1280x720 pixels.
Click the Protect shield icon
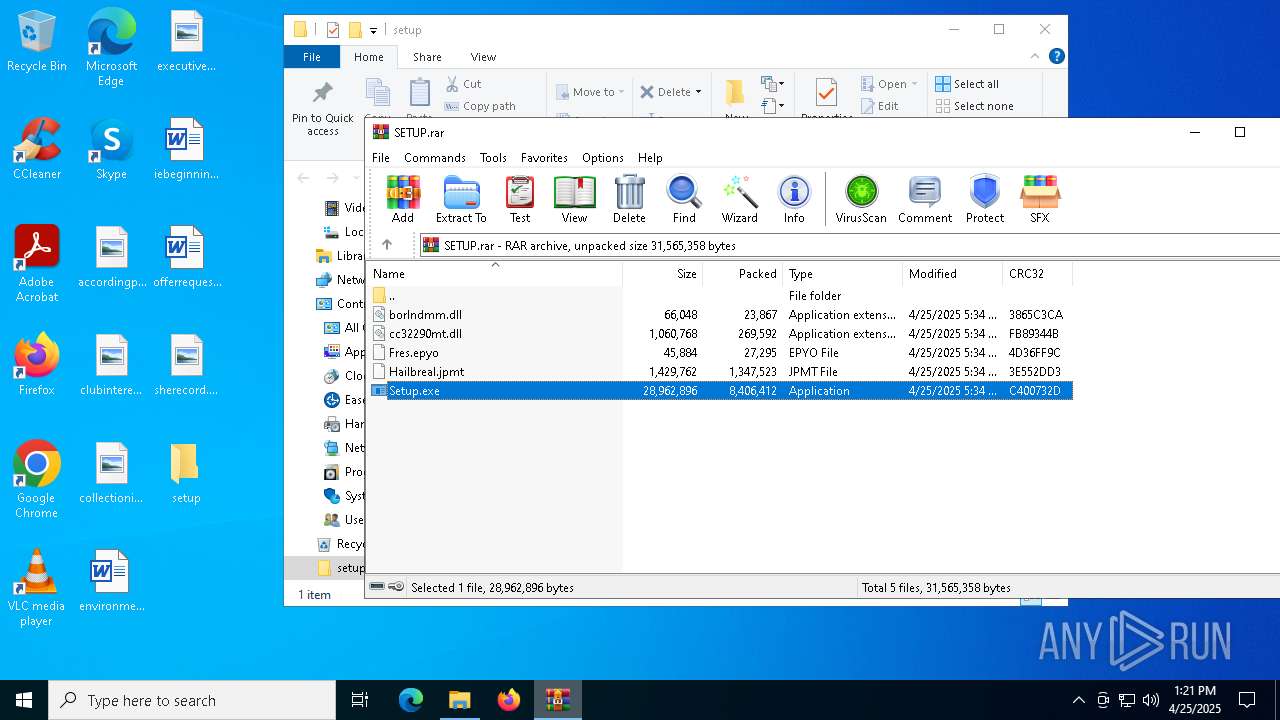point(985,199)
